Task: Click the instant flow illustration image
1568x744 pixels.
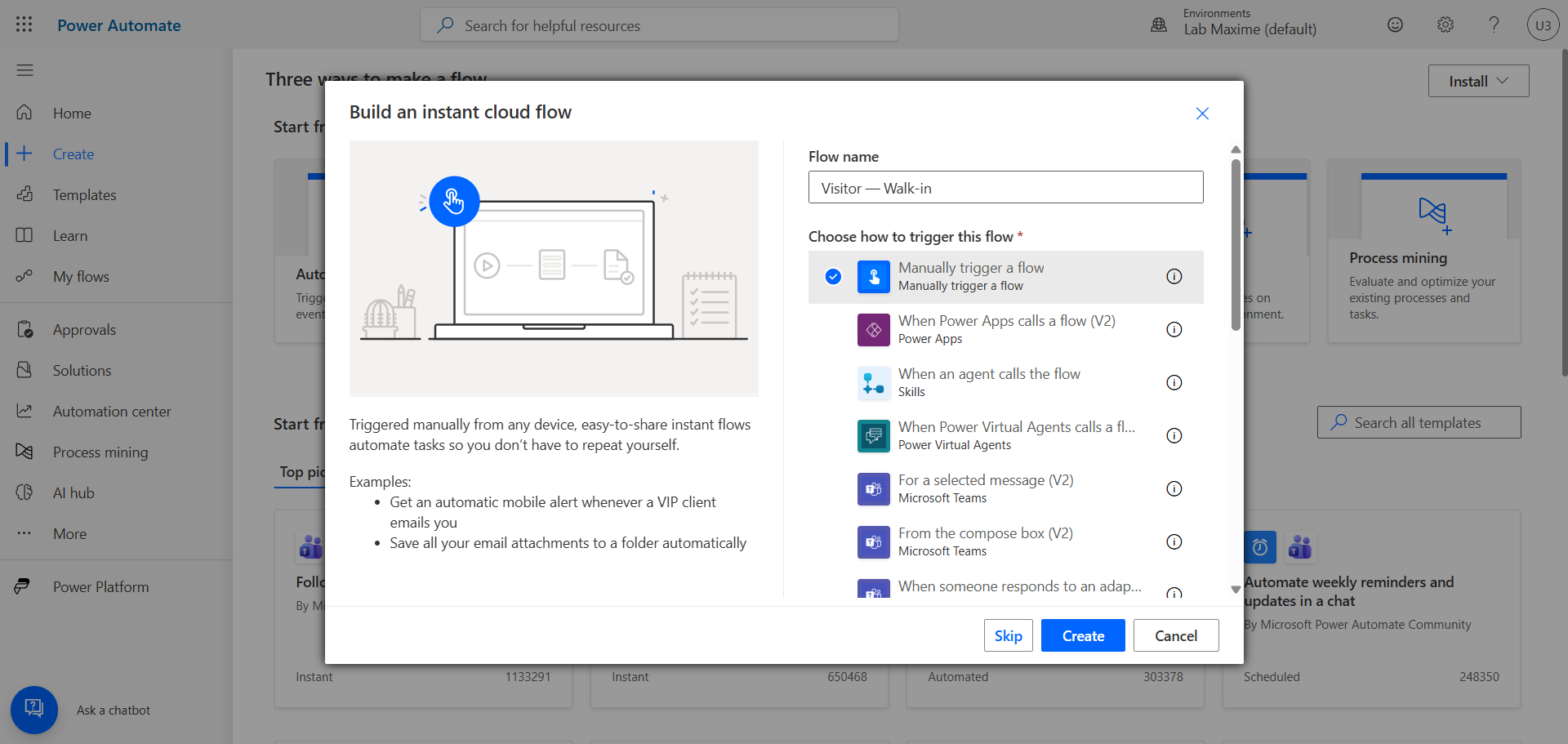Action: pos(554,269)
